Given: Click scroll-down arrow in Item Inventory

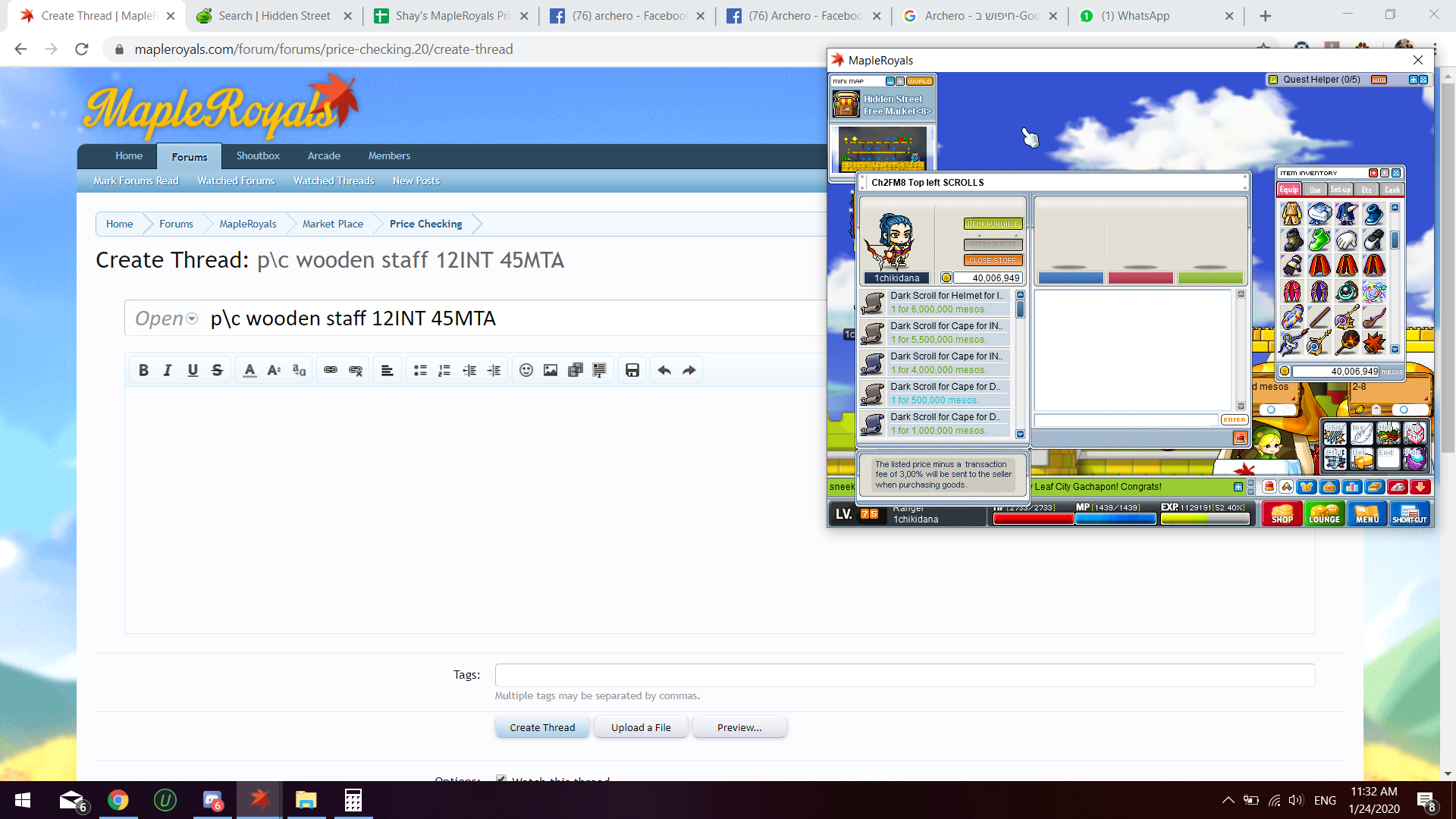Looking at the screenshot, I should point(1395,350).
